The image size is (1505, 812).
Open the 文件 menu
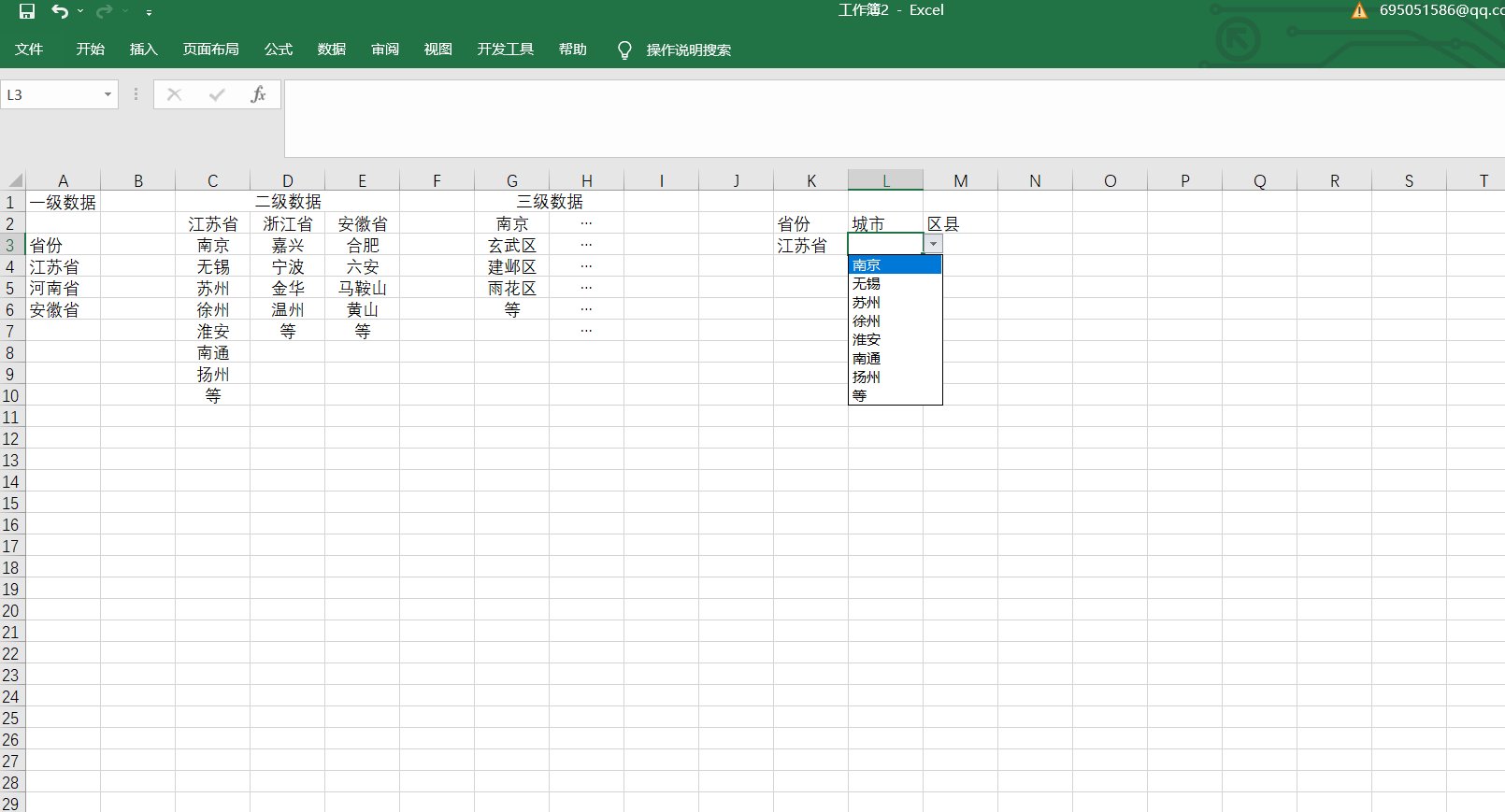pyautogui.click(x=29, y=50)
